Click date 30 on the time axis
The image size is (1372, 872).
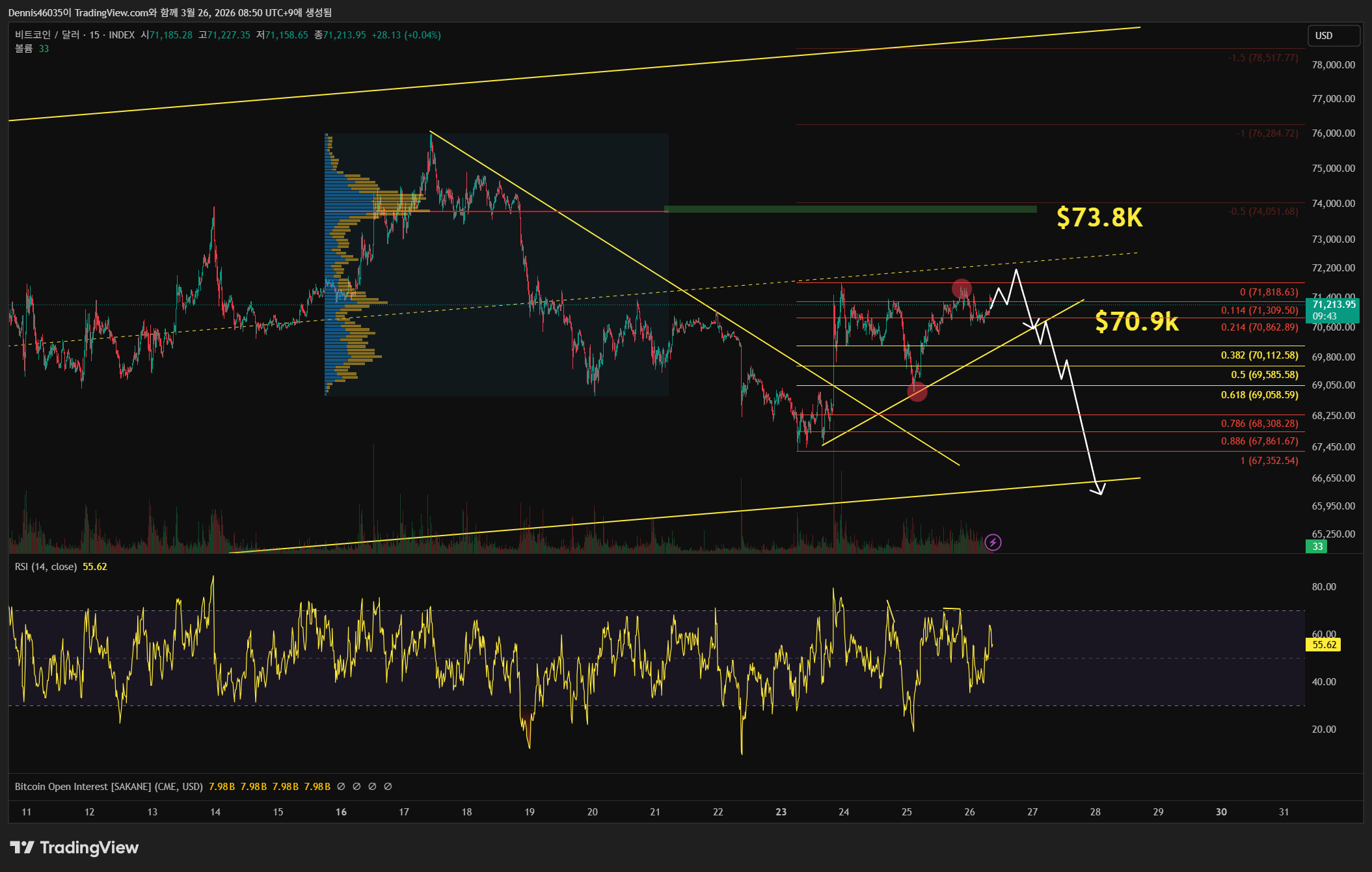1221,812
